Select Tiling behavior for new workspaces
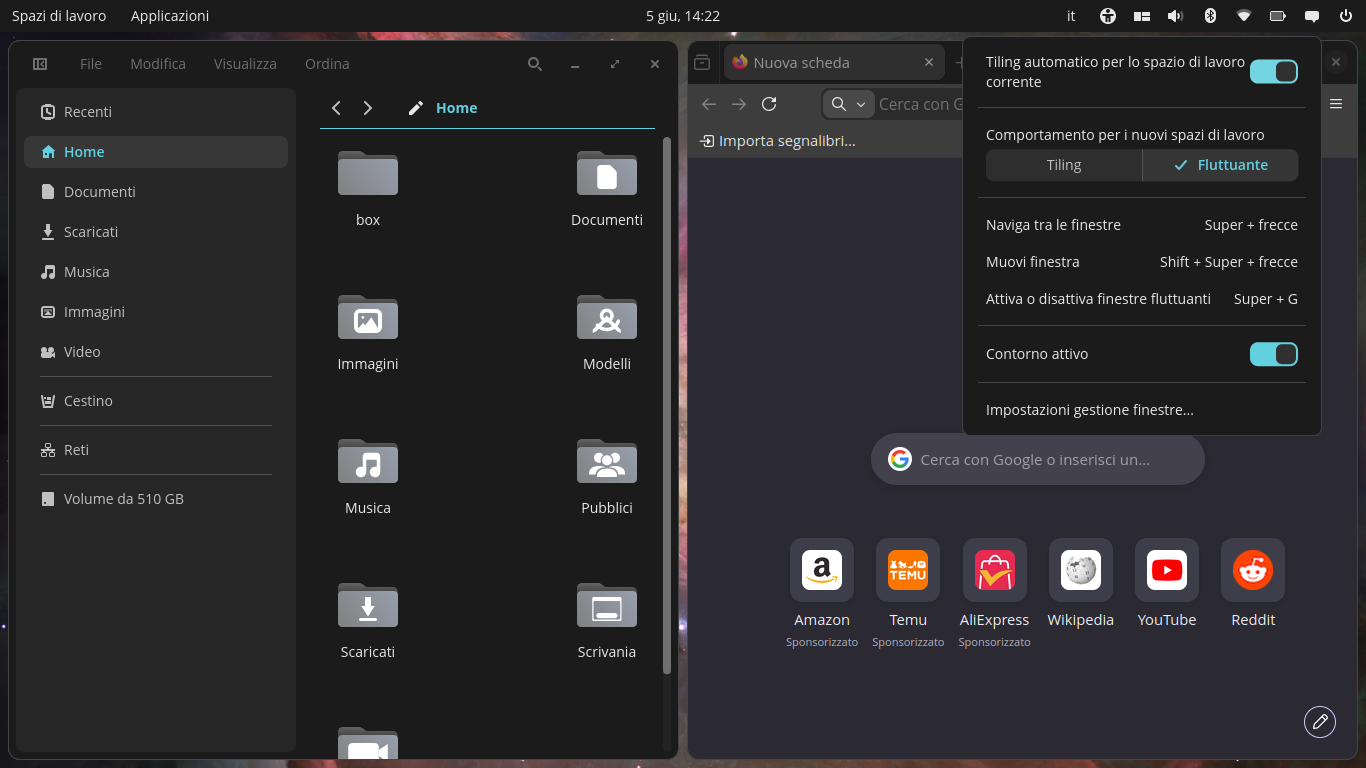The height and width of the screenshot is (768, 1366). 1064,165
